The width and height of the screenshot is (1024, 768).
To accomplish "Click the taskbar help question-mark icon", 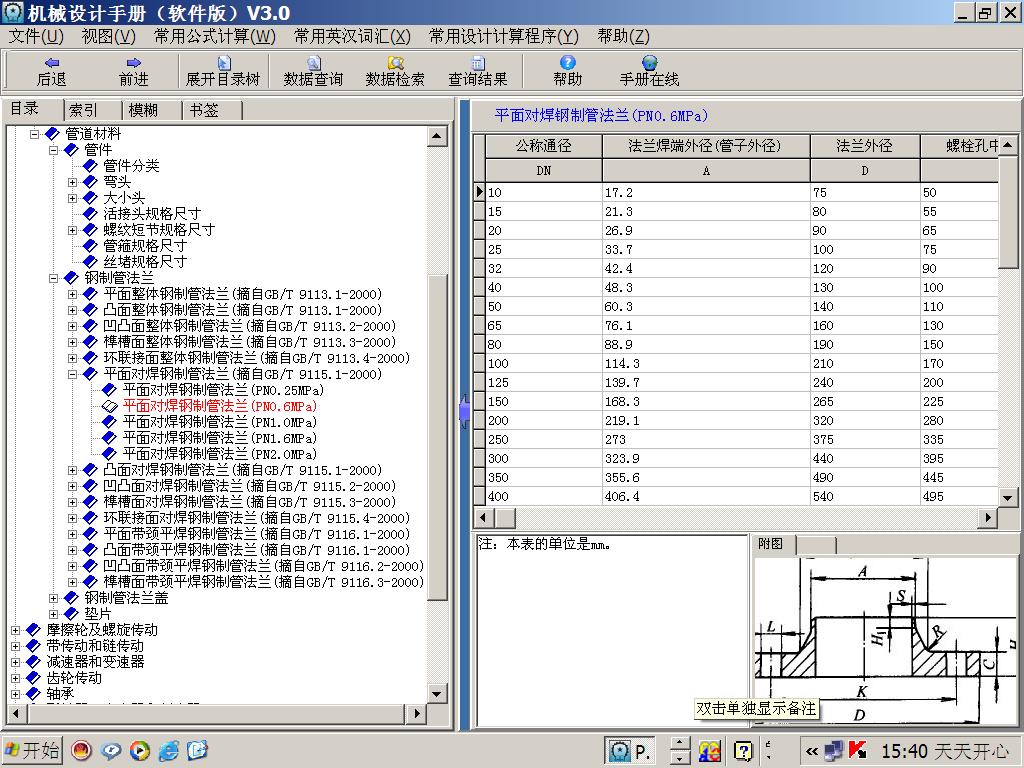I will pyautogui.click(x=743, y=751).
